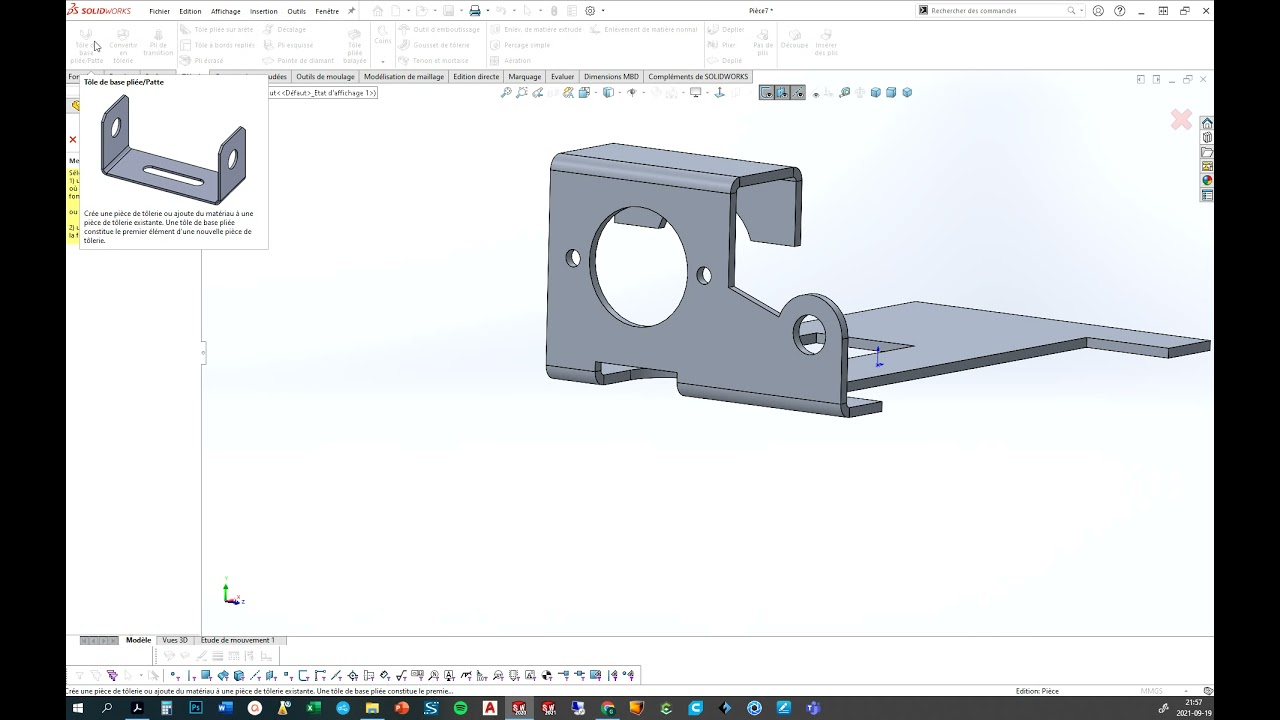Select Pli esquissé in the ribbon
The height and width of the screenshot is (720, 1280).
[288, 45]
